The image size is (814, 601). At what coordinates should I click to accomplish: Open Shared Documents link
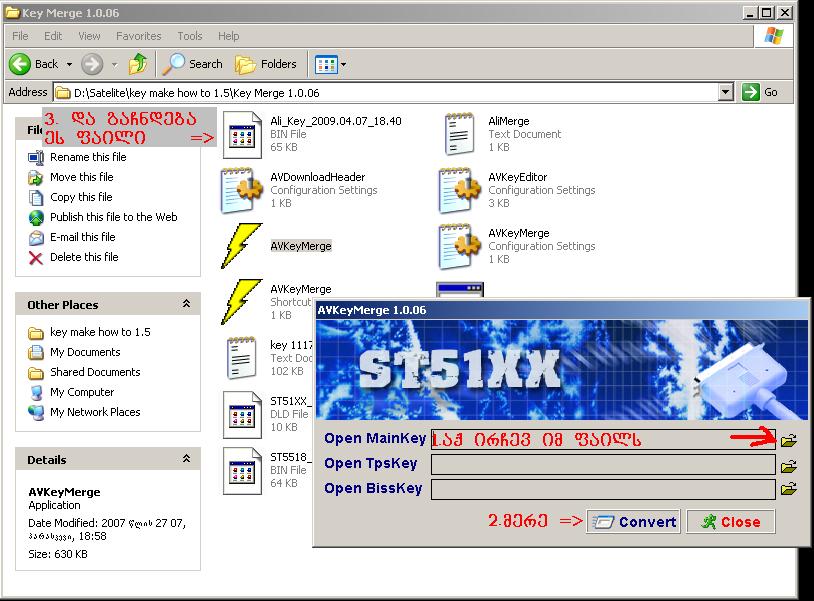pyautogui.click(x=95, y=372)
